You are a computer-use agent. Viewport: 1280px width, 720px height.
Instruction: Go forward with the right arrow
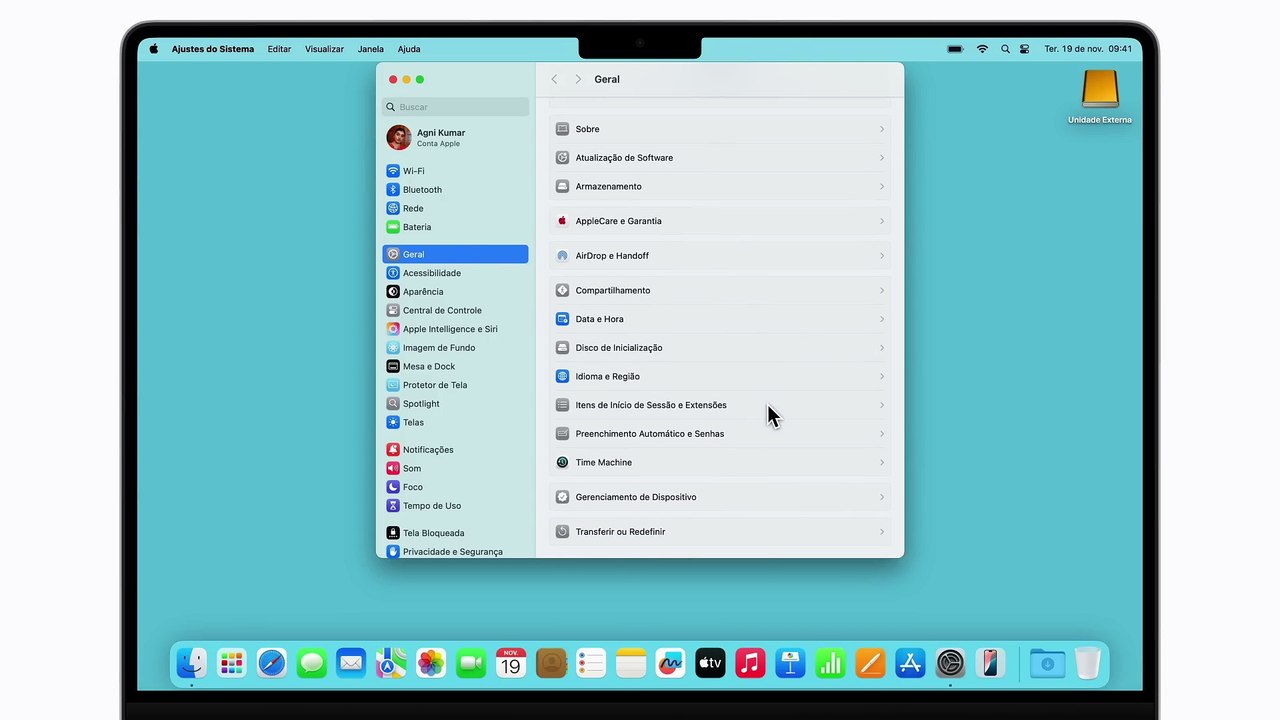[x=578, y=79]
